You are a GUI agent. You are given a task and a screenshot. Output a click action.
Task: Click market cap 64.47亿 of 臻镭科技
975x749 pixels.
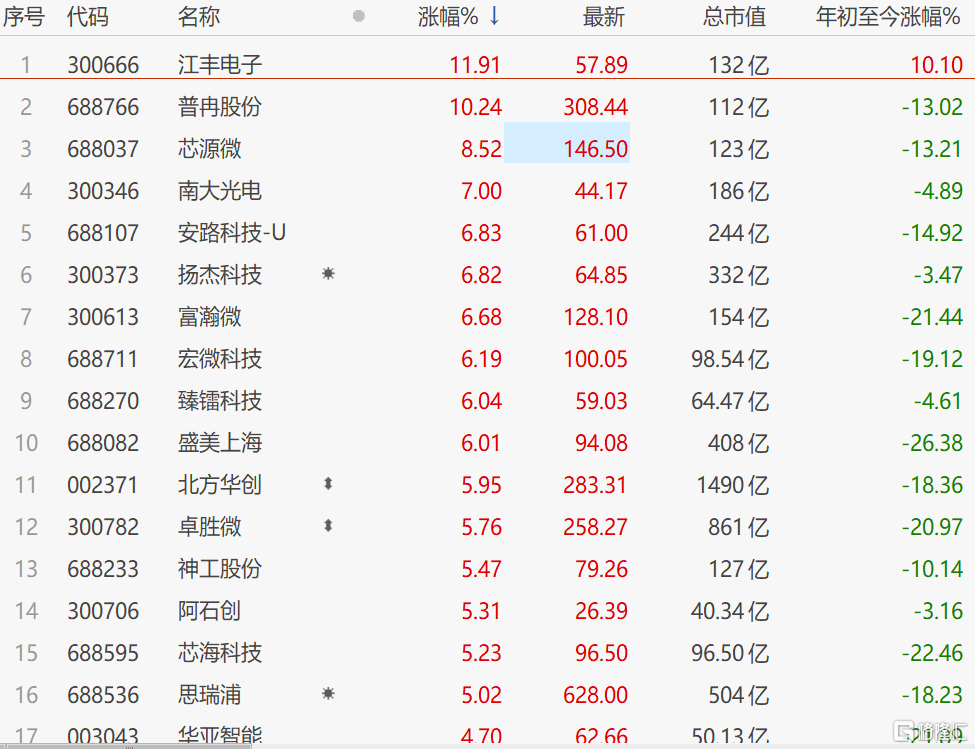pos(731,402)
